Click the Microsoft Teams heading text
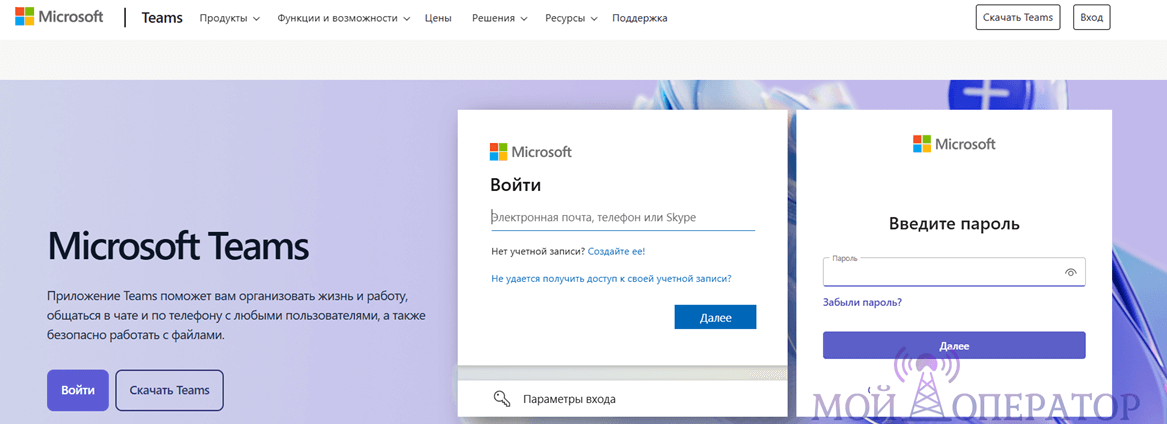The image size is (1167, 424). [x=178, y=246]
